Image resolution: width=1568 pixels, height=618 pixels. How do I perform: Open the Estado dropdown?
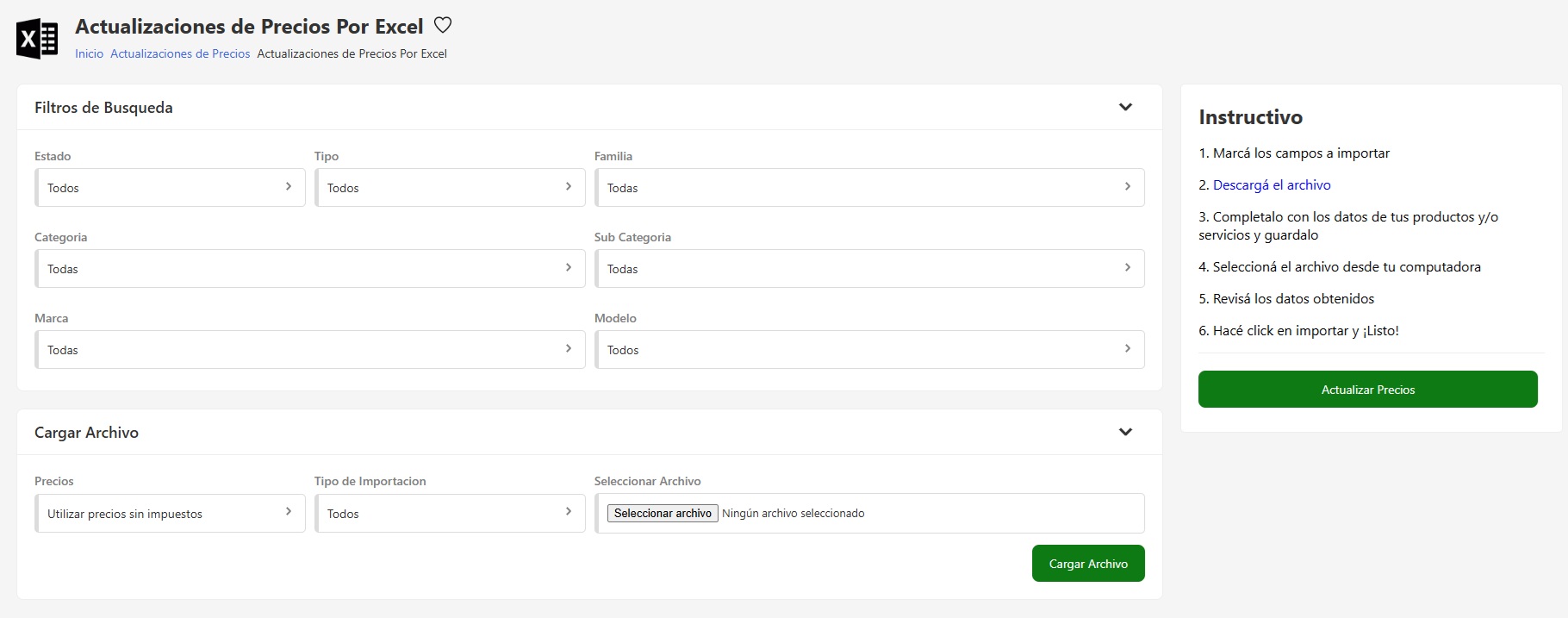click(x=170, y=188)
